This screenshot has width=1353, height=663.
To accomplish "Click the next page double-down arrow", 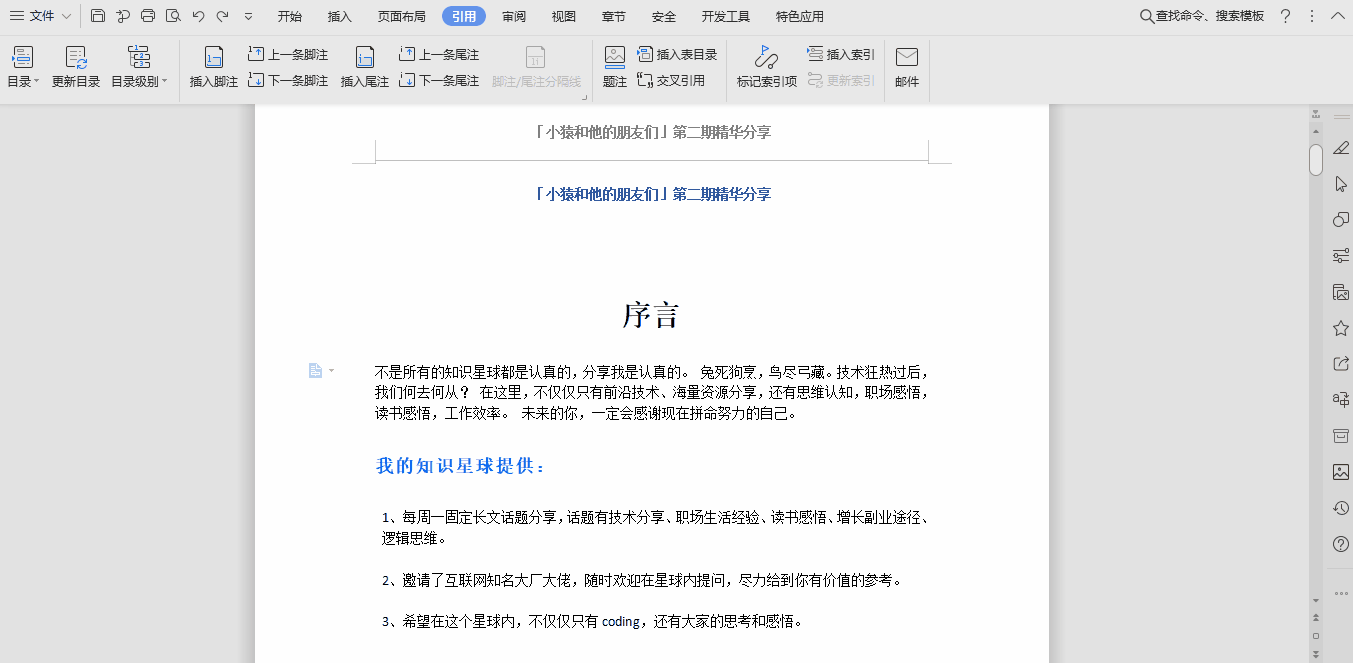I will pos(1316,653).
